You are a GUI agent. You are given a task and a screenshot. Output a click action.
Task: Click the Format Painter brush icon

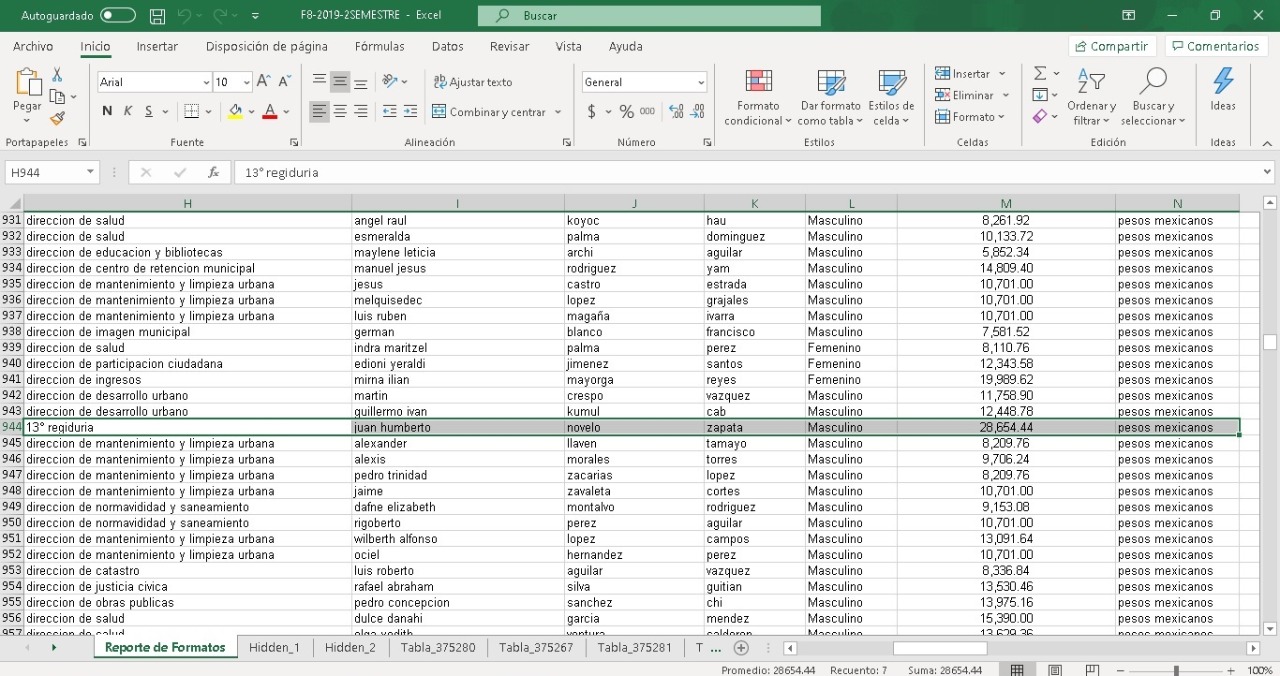pyautogui.click(x=57, y=118)
